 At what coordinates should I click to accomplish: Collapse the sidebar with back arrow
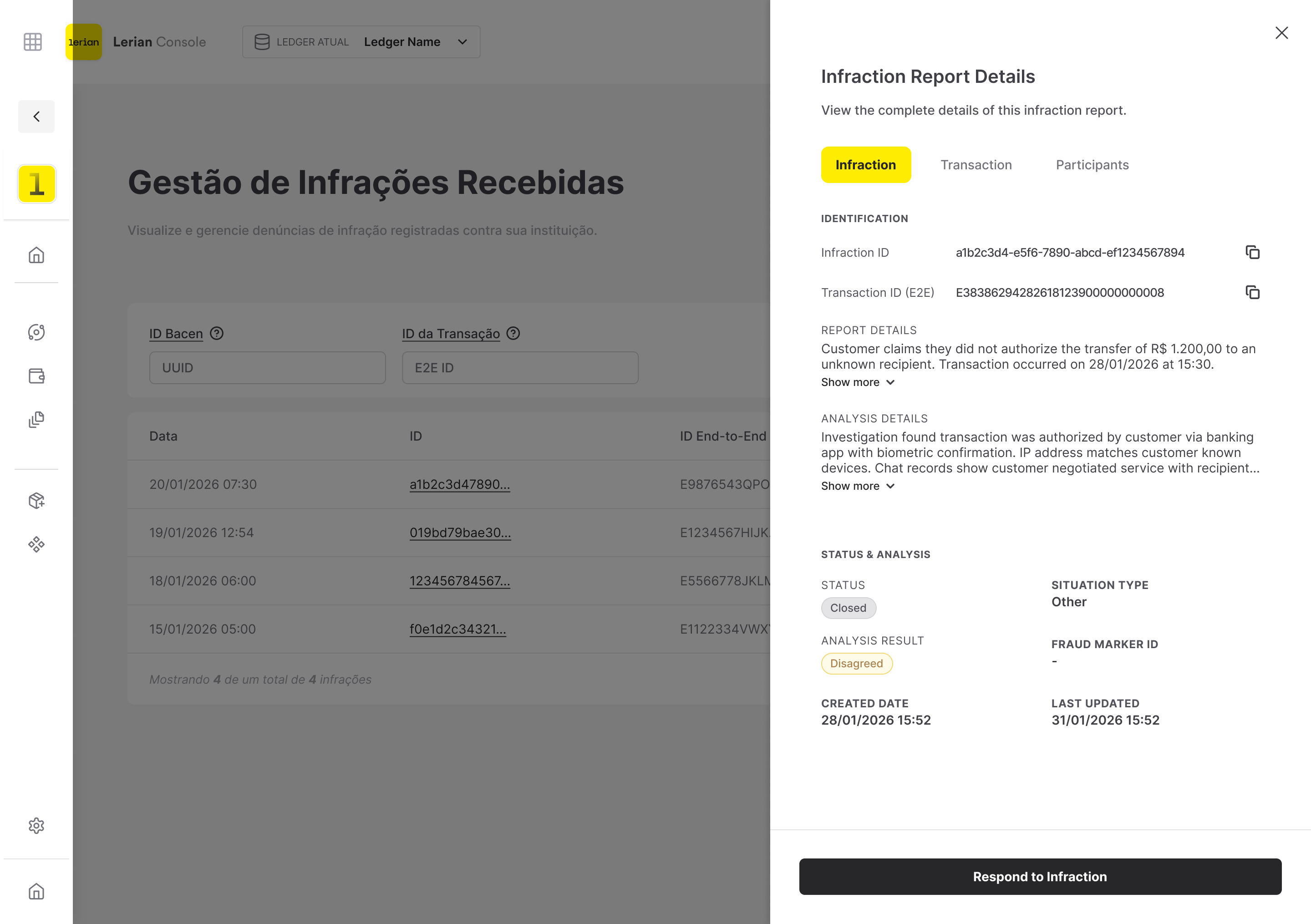click(x=36, y=117)
